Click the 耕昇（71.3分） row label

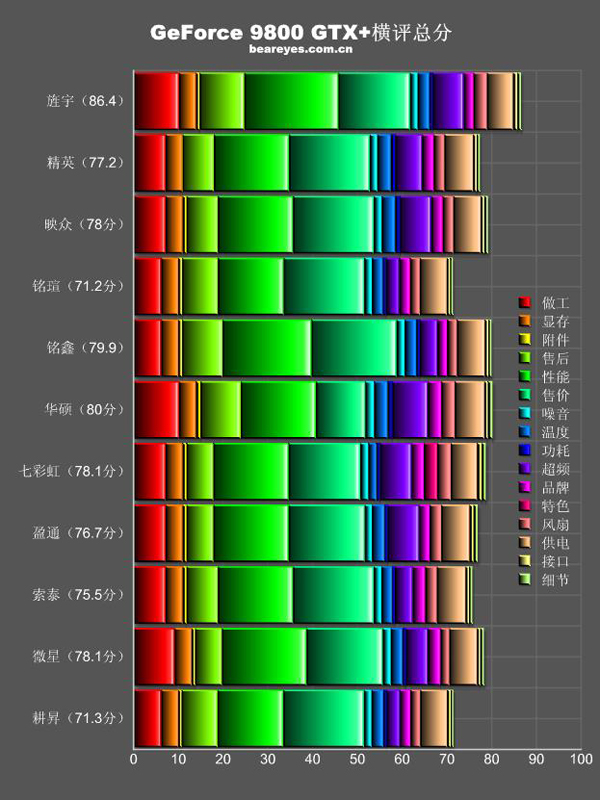click(x=79, y=718)
